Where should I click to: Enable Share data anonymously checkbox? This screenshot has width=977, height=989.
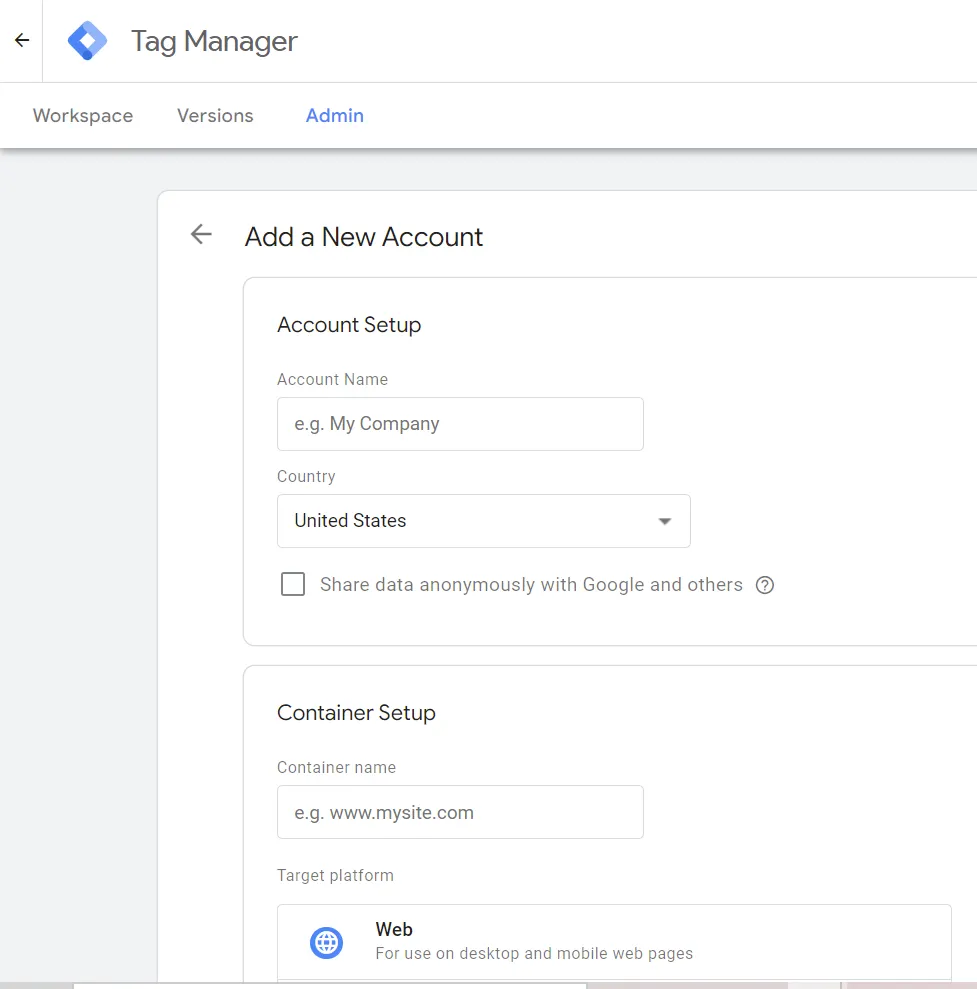pos(293,584)
